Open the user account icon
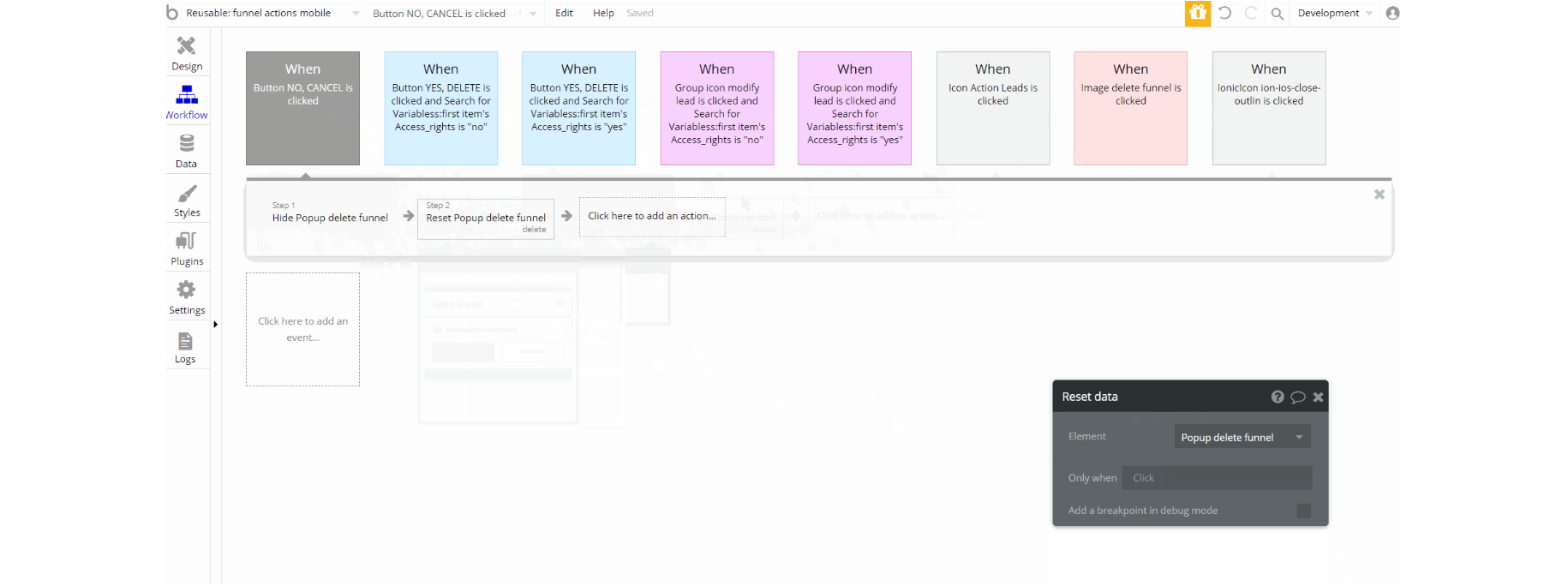Screen dimensions: 1568x586 pos(1392,13)
